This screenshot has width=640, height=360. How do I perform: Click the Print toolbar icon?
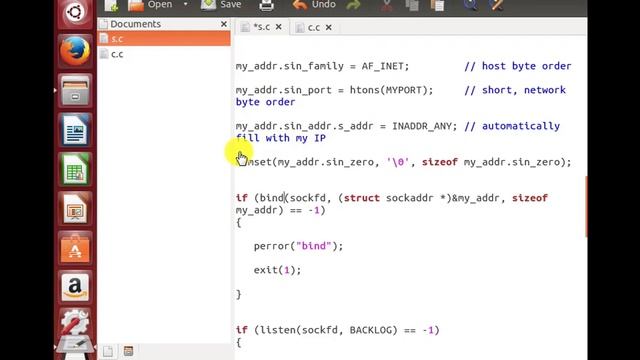(x=267, y=5)
